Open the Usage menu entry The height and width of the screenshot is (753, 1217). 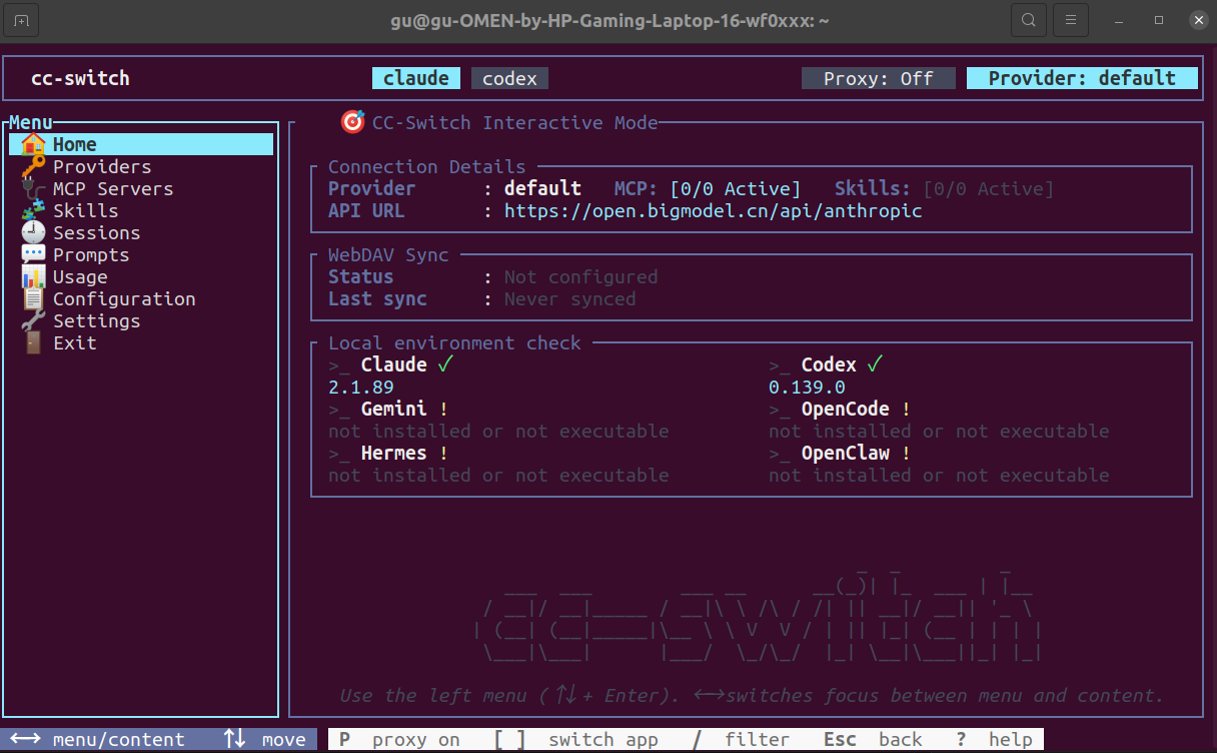141,277
